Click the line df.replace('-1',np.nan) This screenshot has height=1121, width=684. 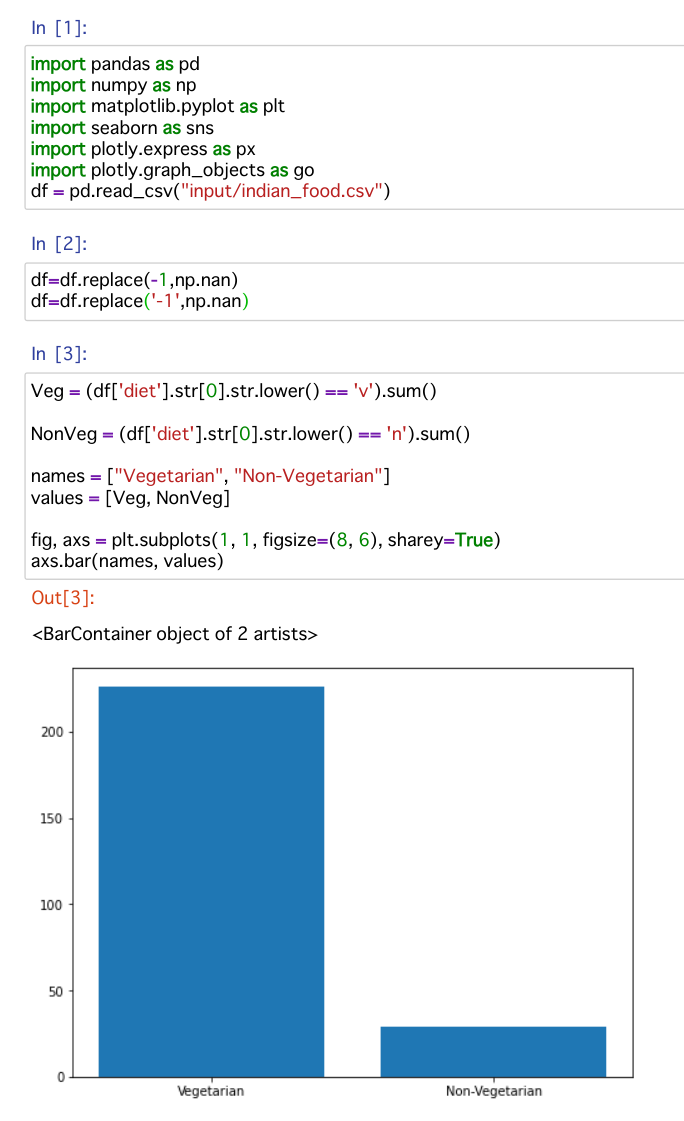click(139, 301)
